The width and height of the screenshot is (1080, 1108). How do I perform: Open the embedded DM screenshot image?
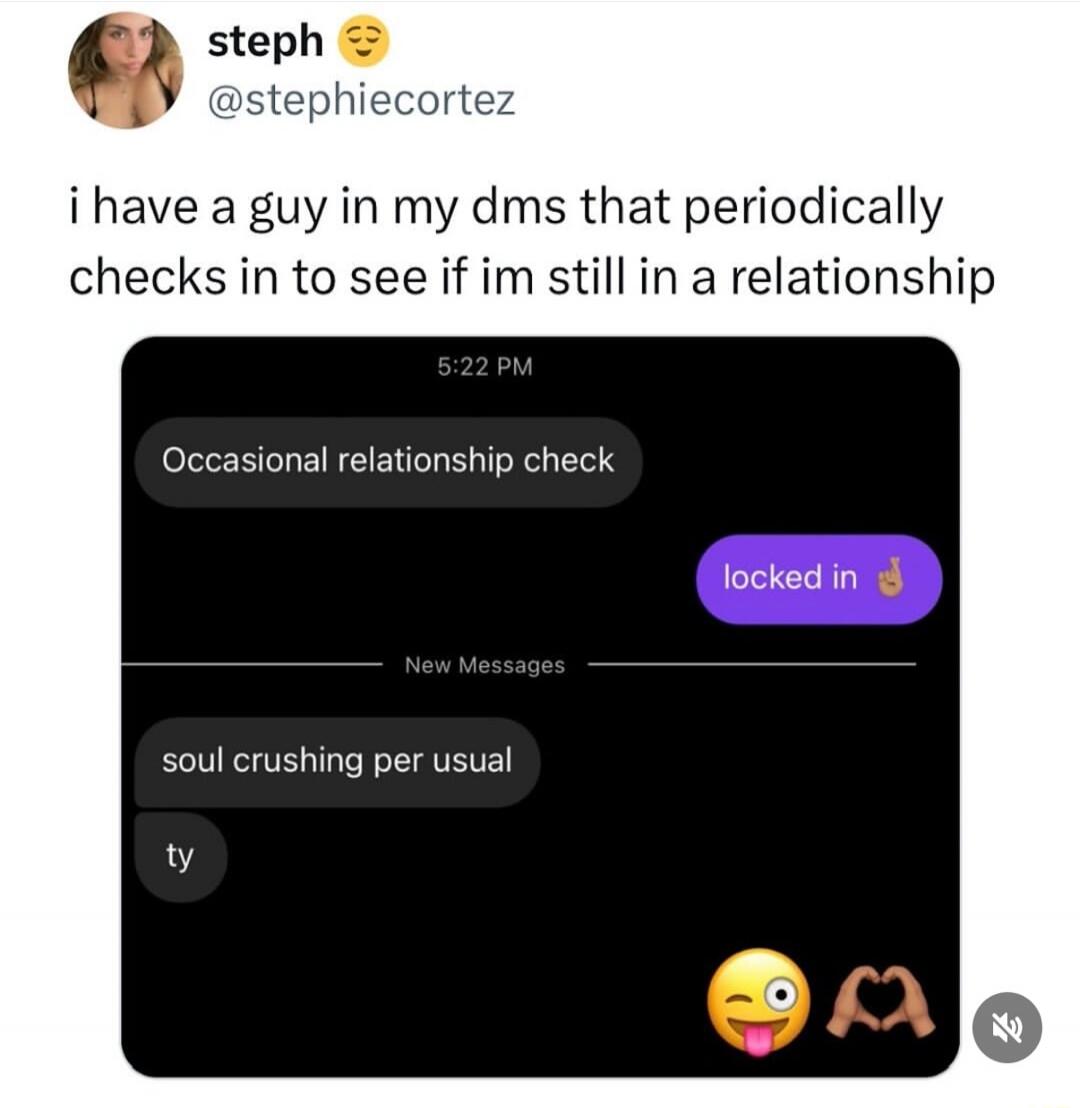[540, 707]
